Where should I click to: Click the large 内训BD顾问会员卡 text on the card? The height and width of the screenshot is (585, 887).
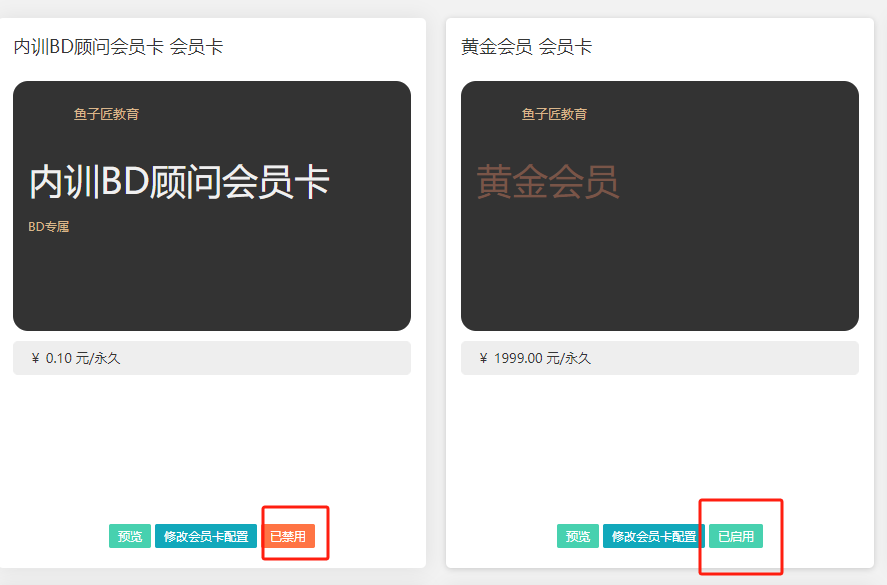(179, 182)
